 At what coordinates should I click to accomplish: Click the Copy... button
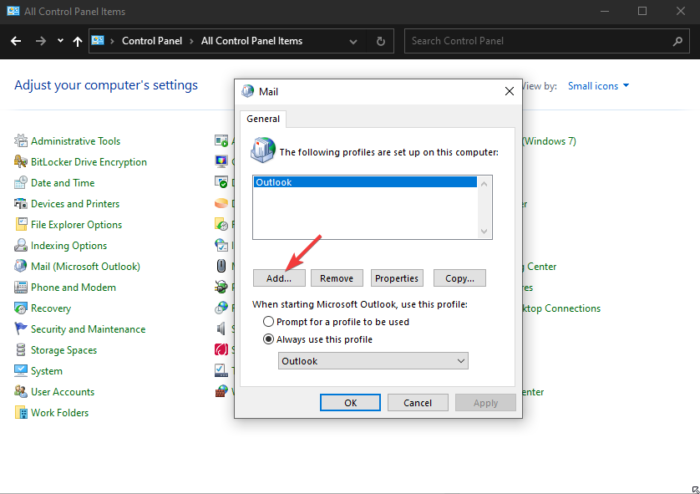pyautogui.click(x=459, y=278)
